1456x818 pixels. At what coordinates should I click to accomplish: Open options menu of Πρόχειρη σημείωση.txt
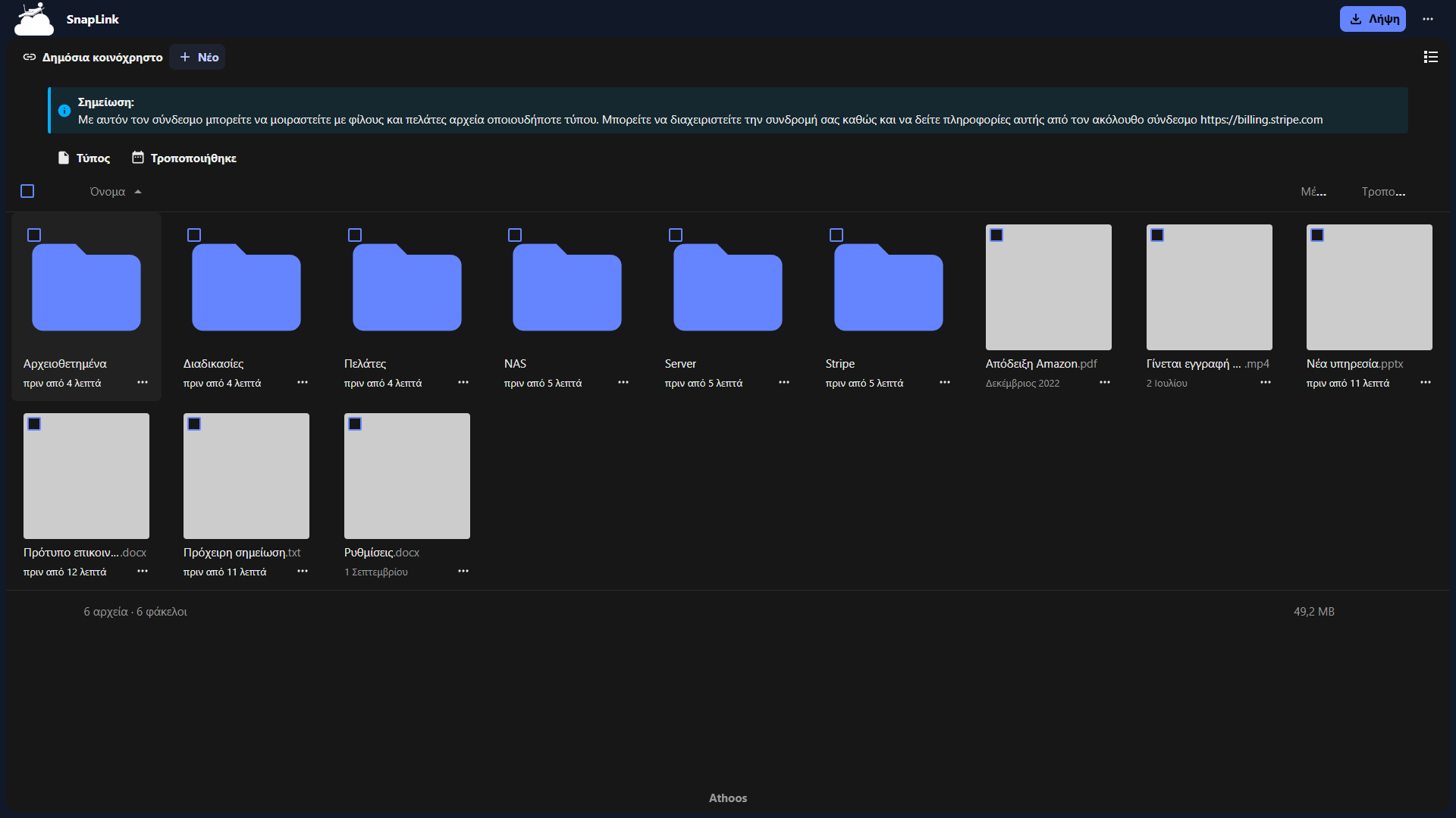pyautogui.click(x=303, y=571)
